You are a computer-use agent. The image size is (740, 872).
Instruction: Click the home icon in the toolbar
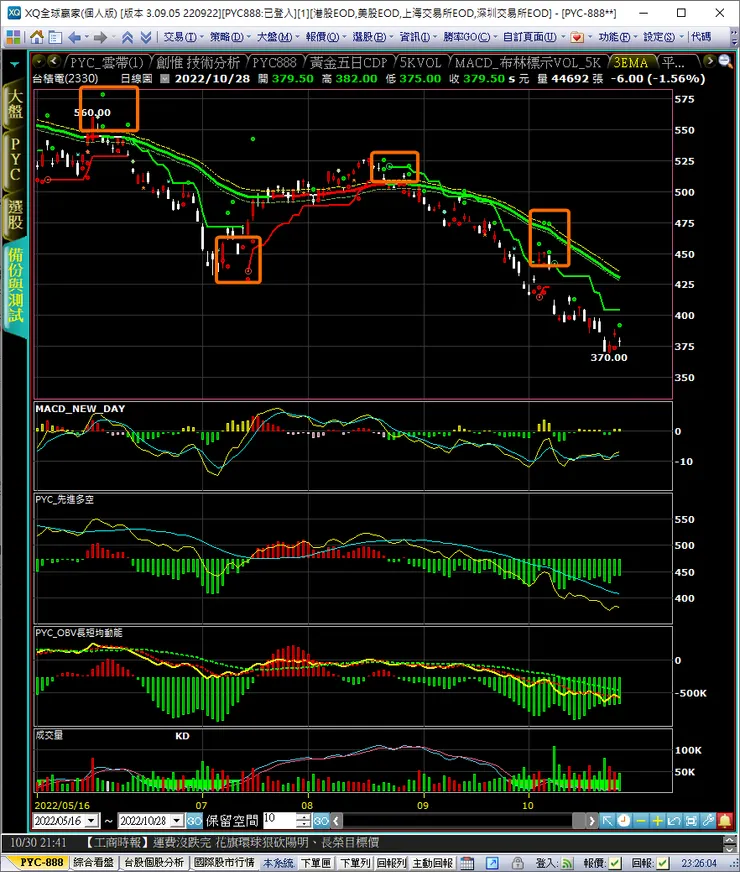[x=37, y=37]
